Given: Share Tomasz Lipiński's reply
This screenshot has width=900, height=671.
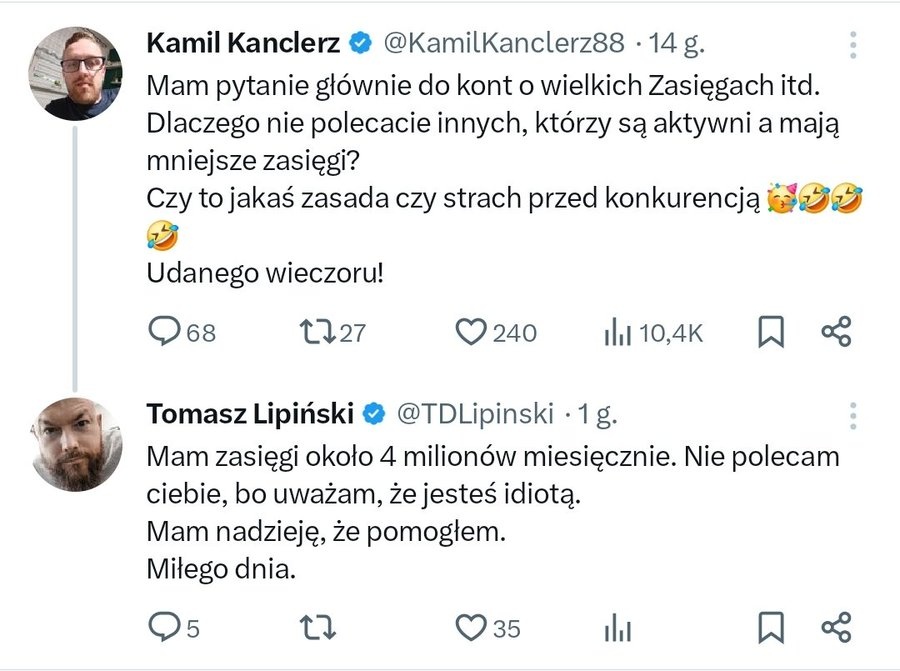Looking at the screenshot, I should 835,628.
